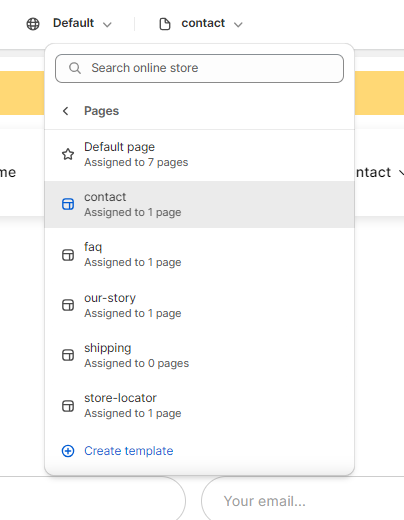This screenshot has width=404, height=520.
Task: Click the blue template icon for contact
Action: (68, 204)
